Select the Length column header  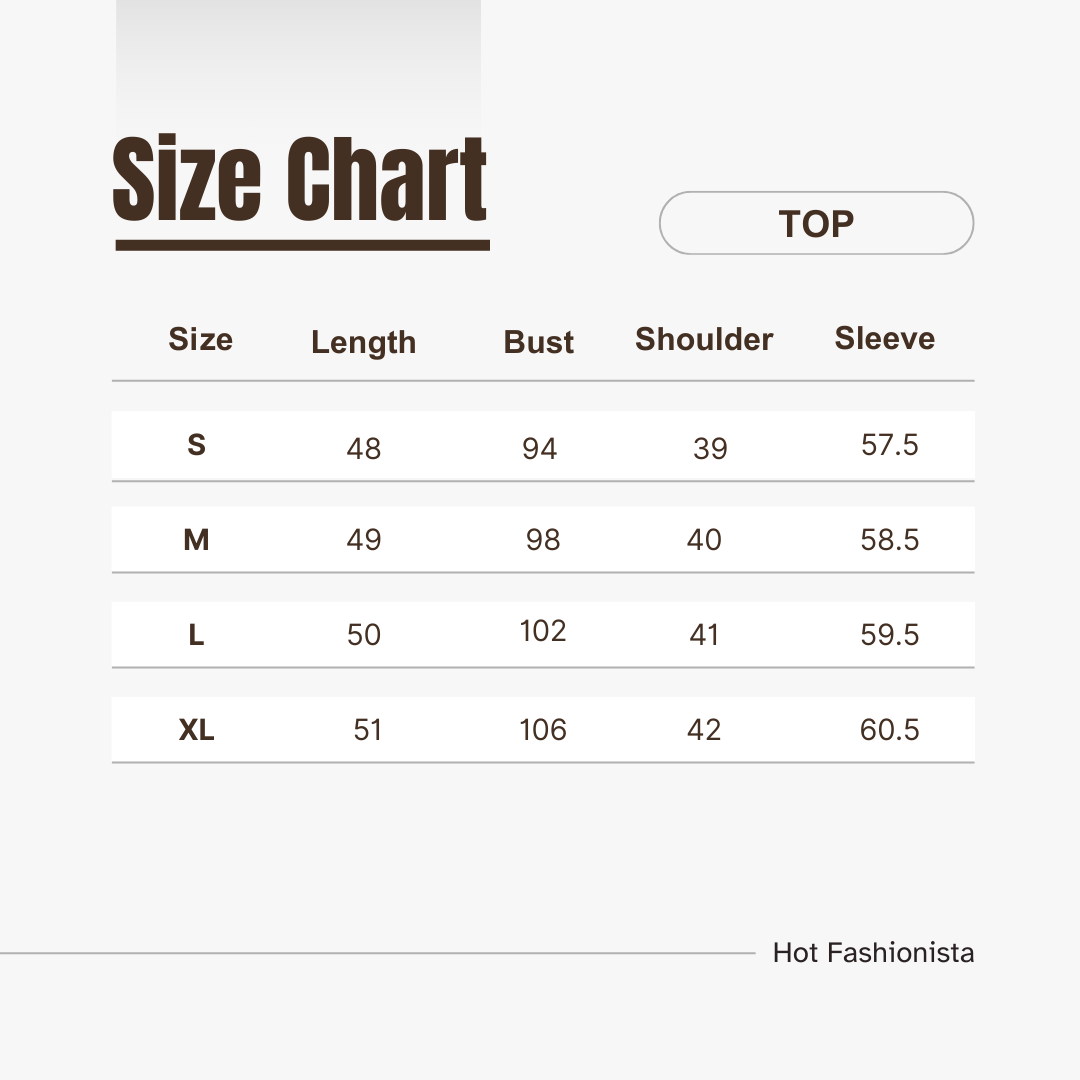363,342
